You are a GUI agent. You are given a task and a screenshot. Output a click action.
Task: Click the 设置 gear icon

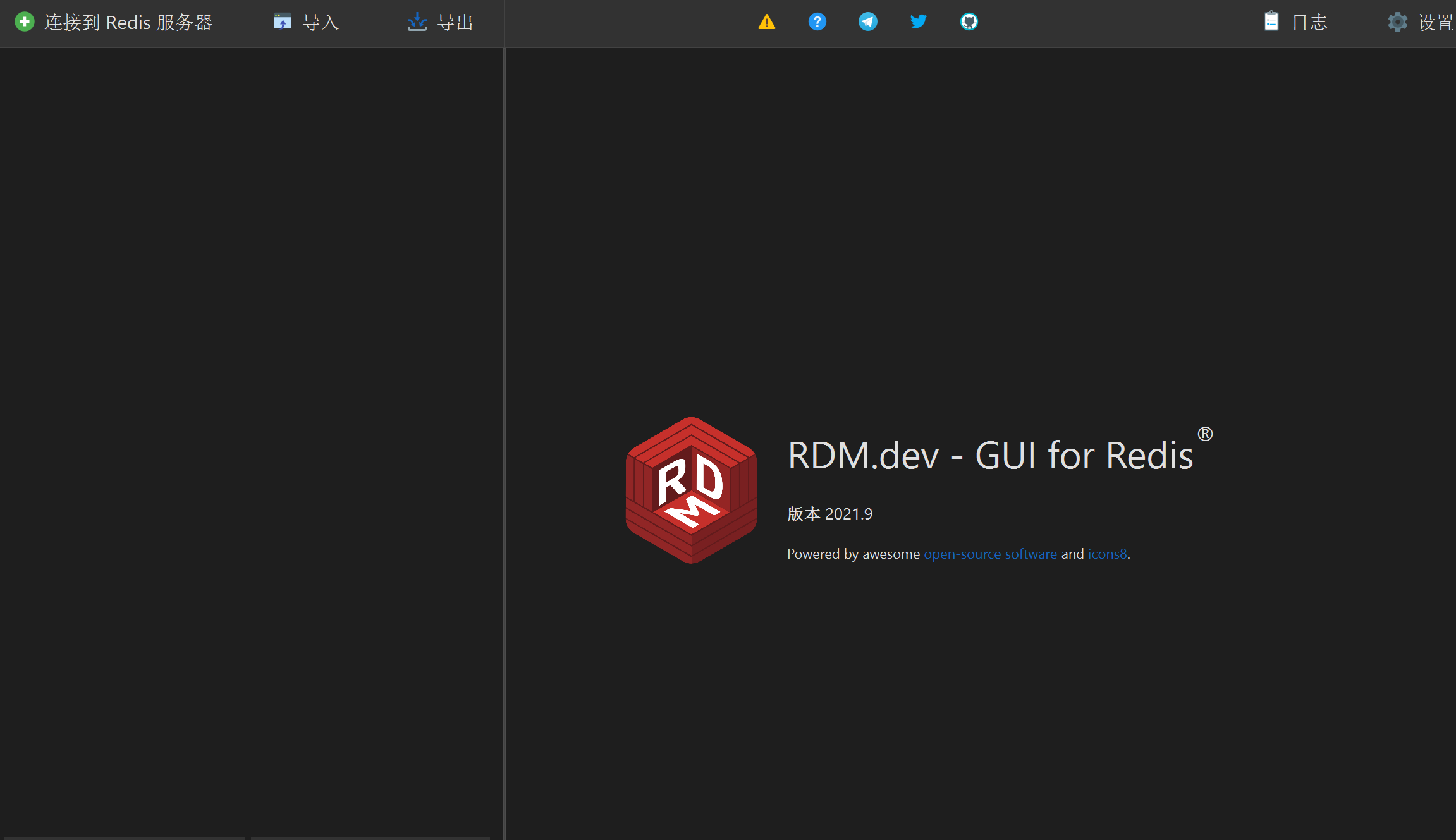1398,22
